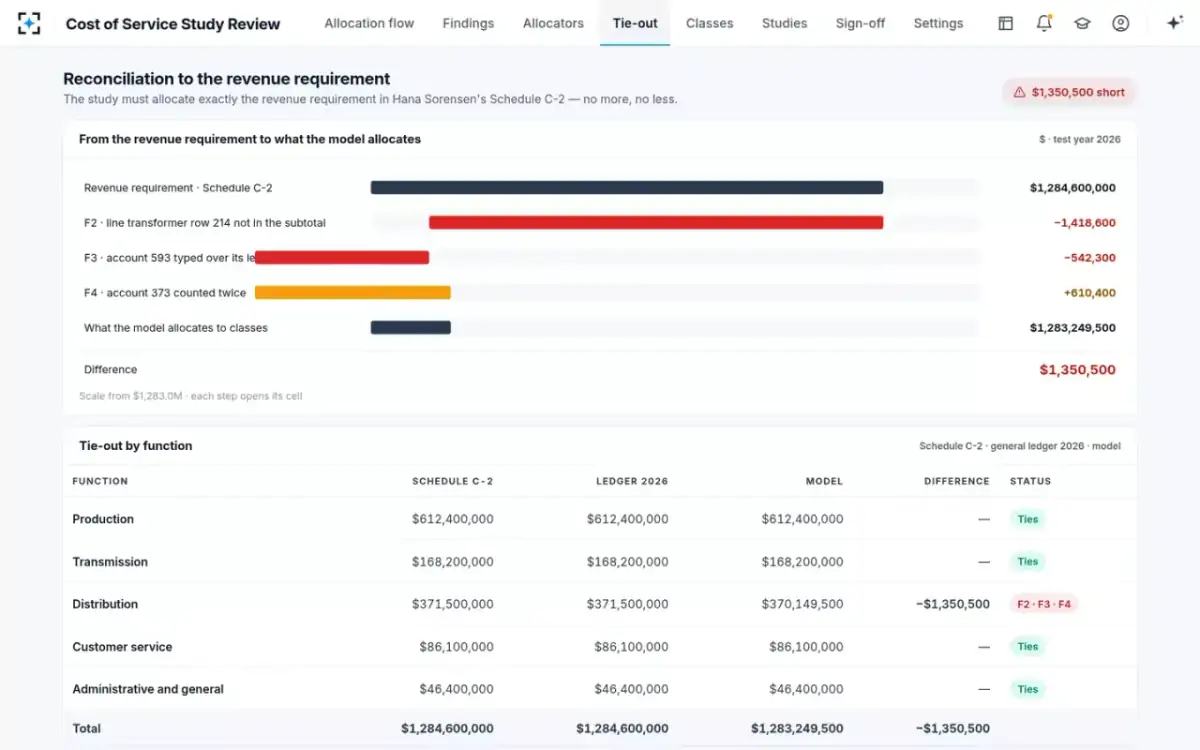Click the Ties badge in Customer service row
The width and height of the screenshot is (1200, 750).
click(x=1028, y=647)
